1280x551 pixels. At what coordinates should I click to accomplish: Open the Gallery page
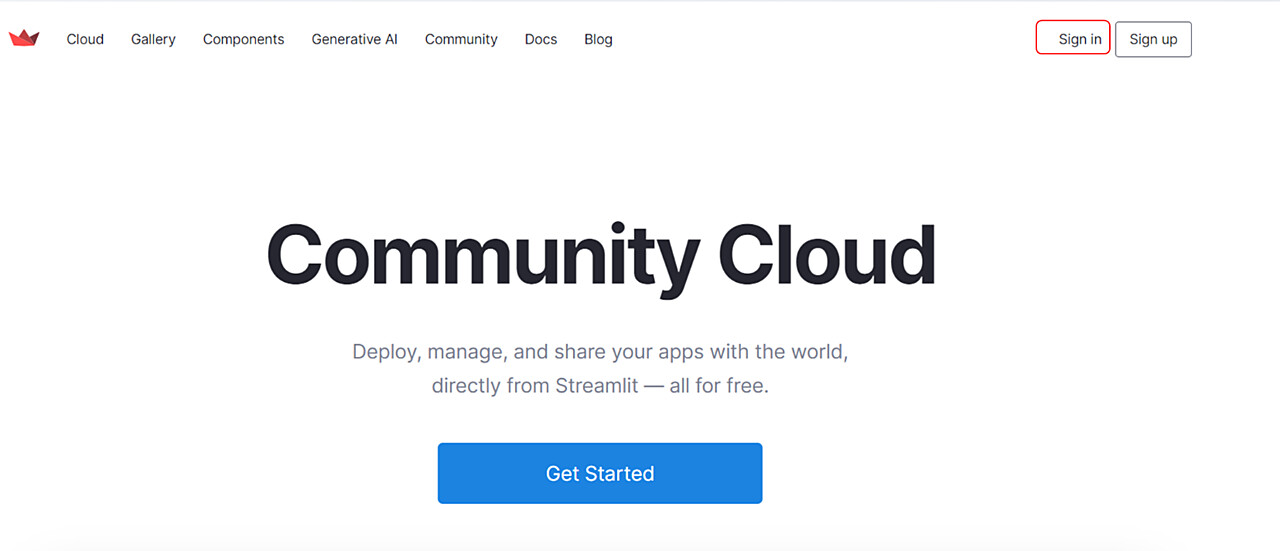153,39
